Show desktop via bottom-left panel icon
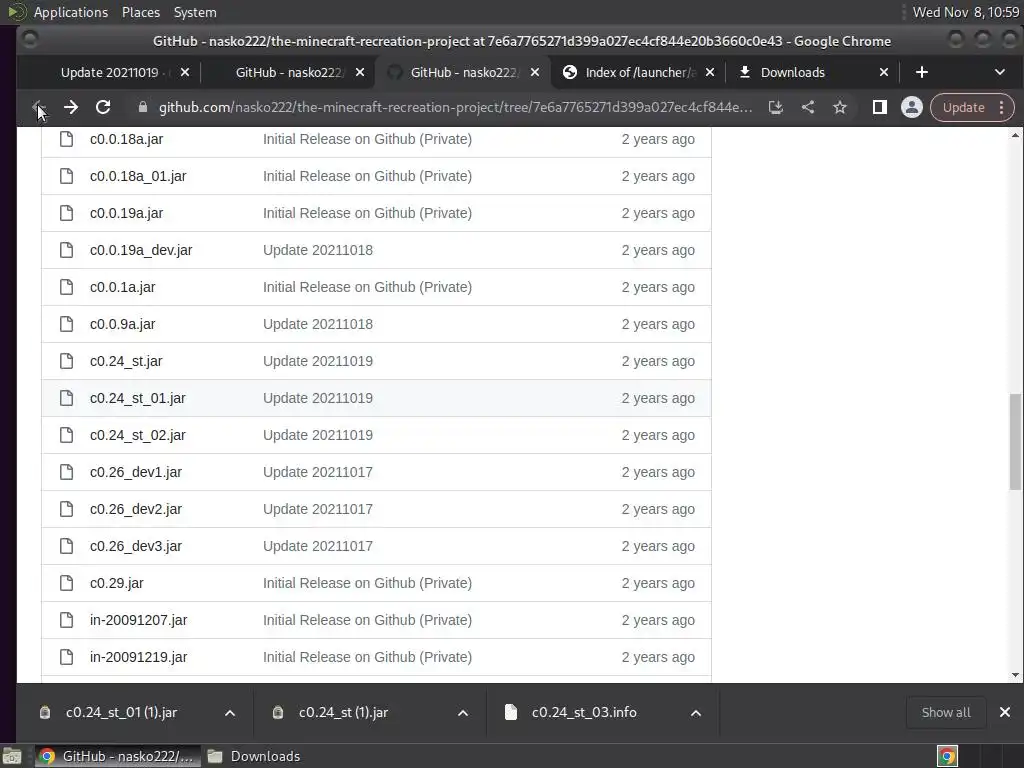The image size is (1024, 768). click(12, 756)
